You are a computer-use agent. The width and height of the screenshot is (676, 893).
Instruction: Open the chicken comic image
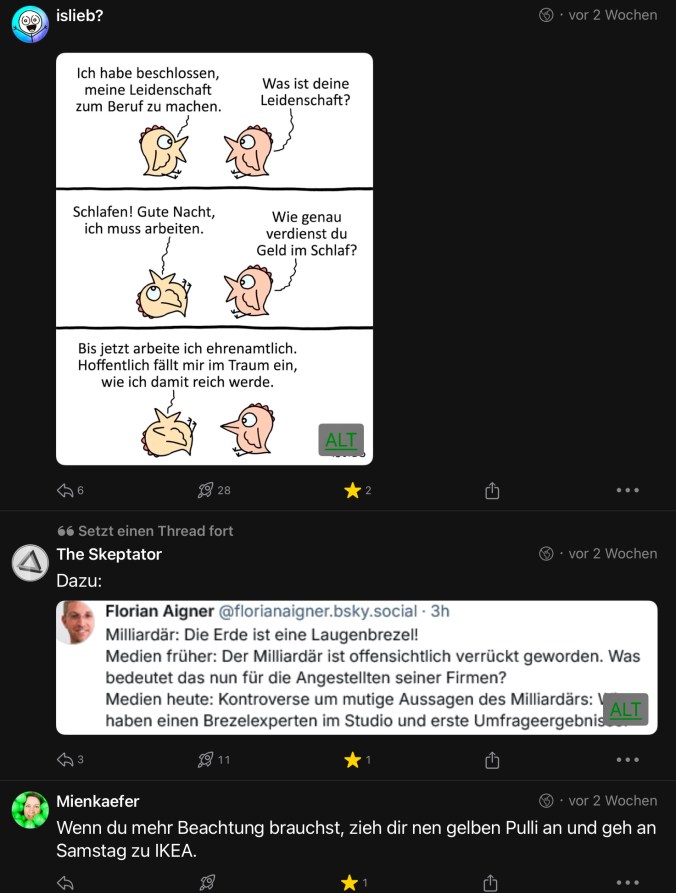[214, 258]
